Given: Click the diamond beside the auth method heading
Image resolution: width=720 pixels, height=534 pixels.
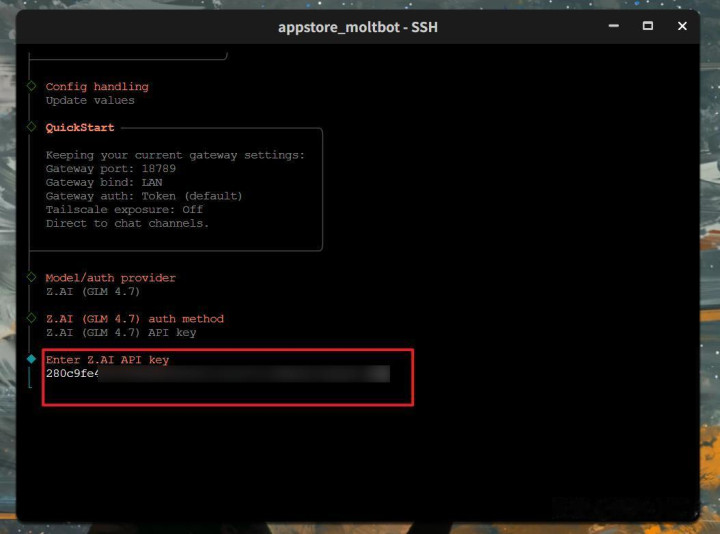Looking at the screenshot, I should pyautogui.click(x=31, y=318).
